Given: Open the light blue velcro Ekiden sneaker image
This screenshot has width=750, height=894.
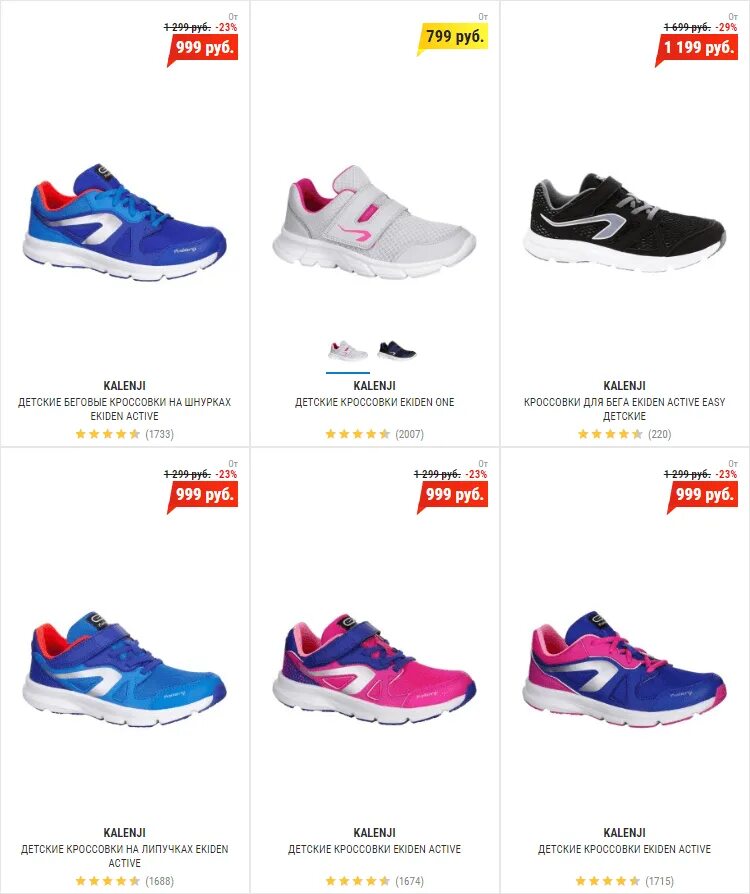Looking at the screenshot, I should pos(124,669).
